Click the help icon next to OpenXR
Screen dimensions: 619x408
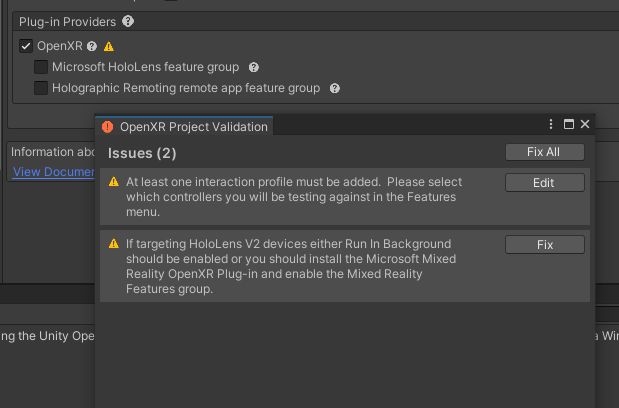(92, 47)
